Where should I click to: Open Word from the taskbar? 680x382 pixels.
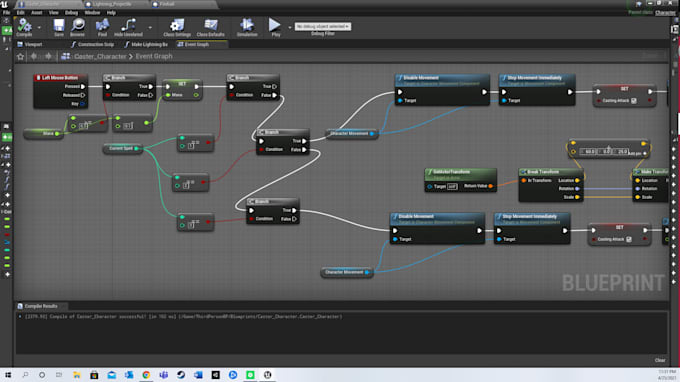click(198, 375)
